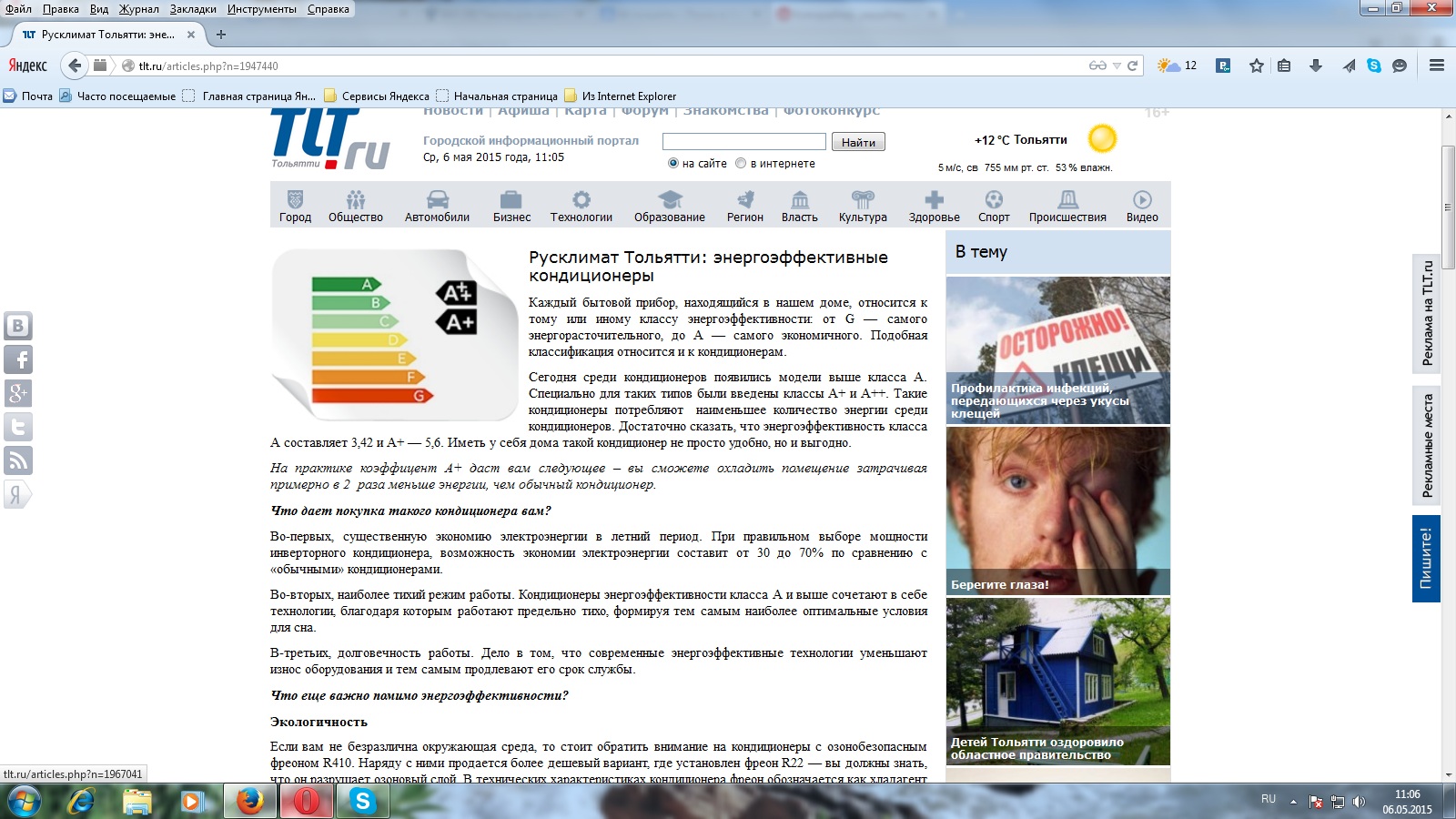Open the Журнал menu
Viewport: 1456px width, 819px height.
[138, 9]
